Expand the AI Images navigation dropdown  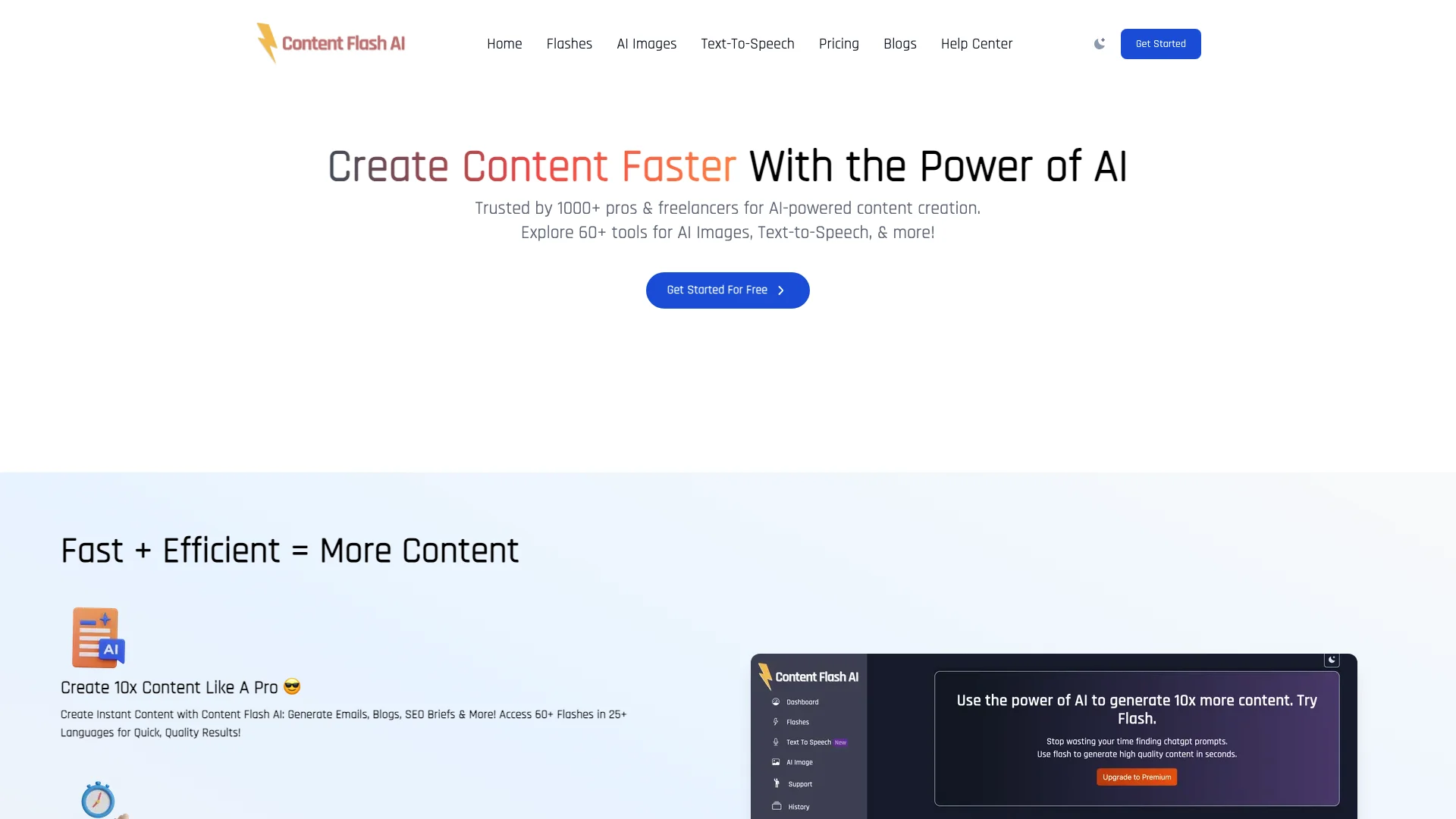646,43
